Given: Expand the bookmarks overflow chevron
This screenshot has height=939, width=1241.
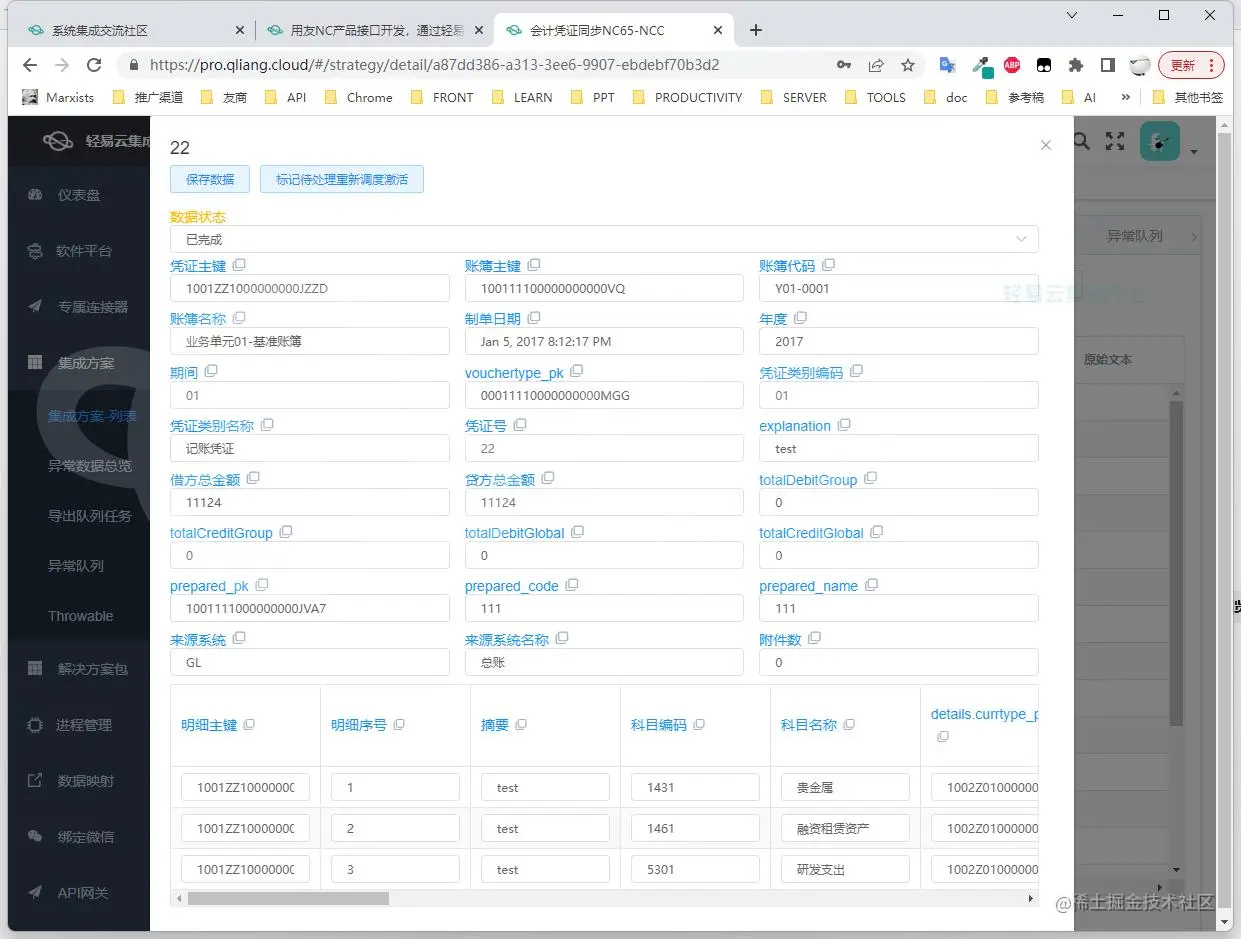Looking at the screenshot, I should (x=1126, y=97).
